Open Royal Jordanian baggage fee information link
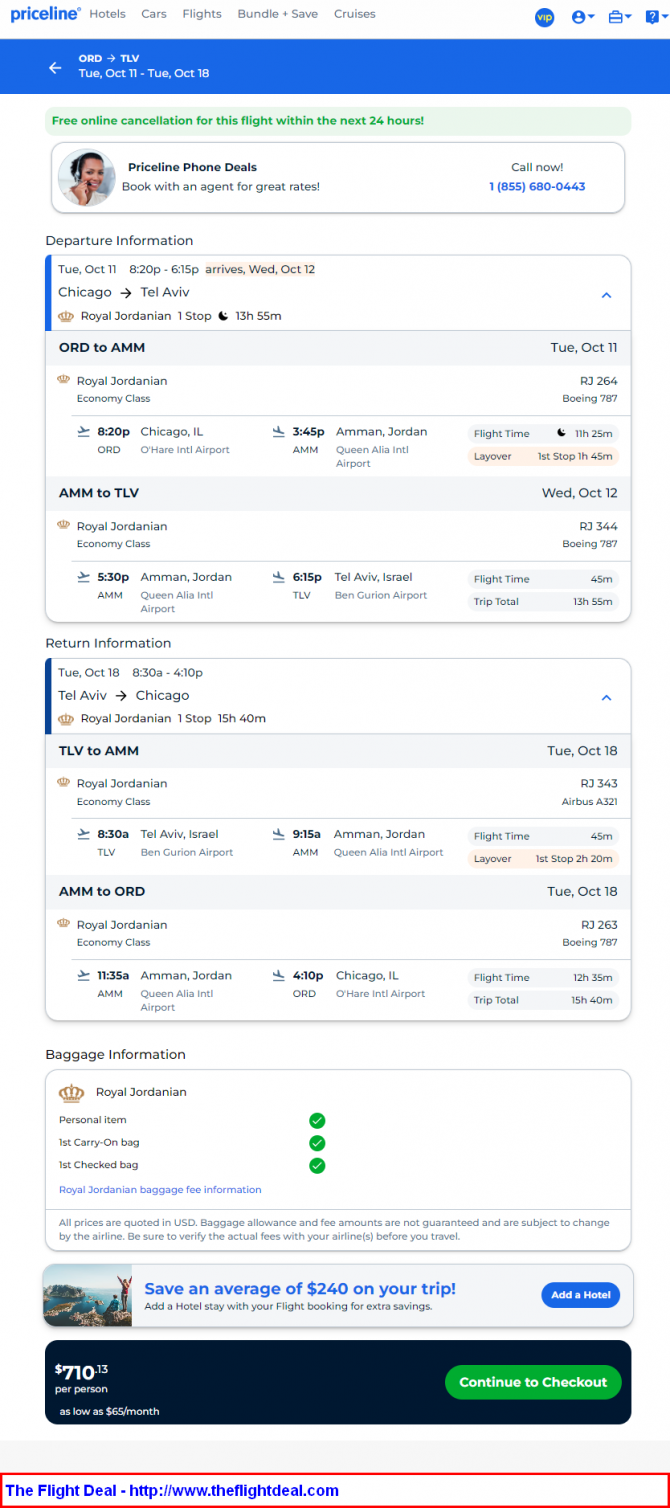 point(160,1190)
